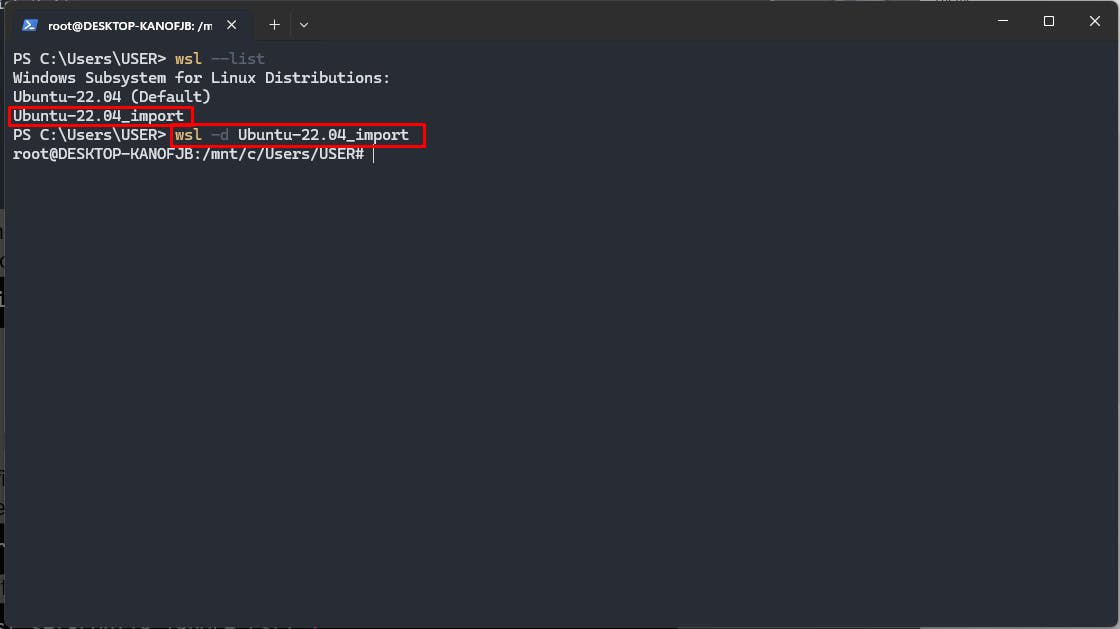
Task: Click the empty terminal area below prompt
Action: coord(560,393)
